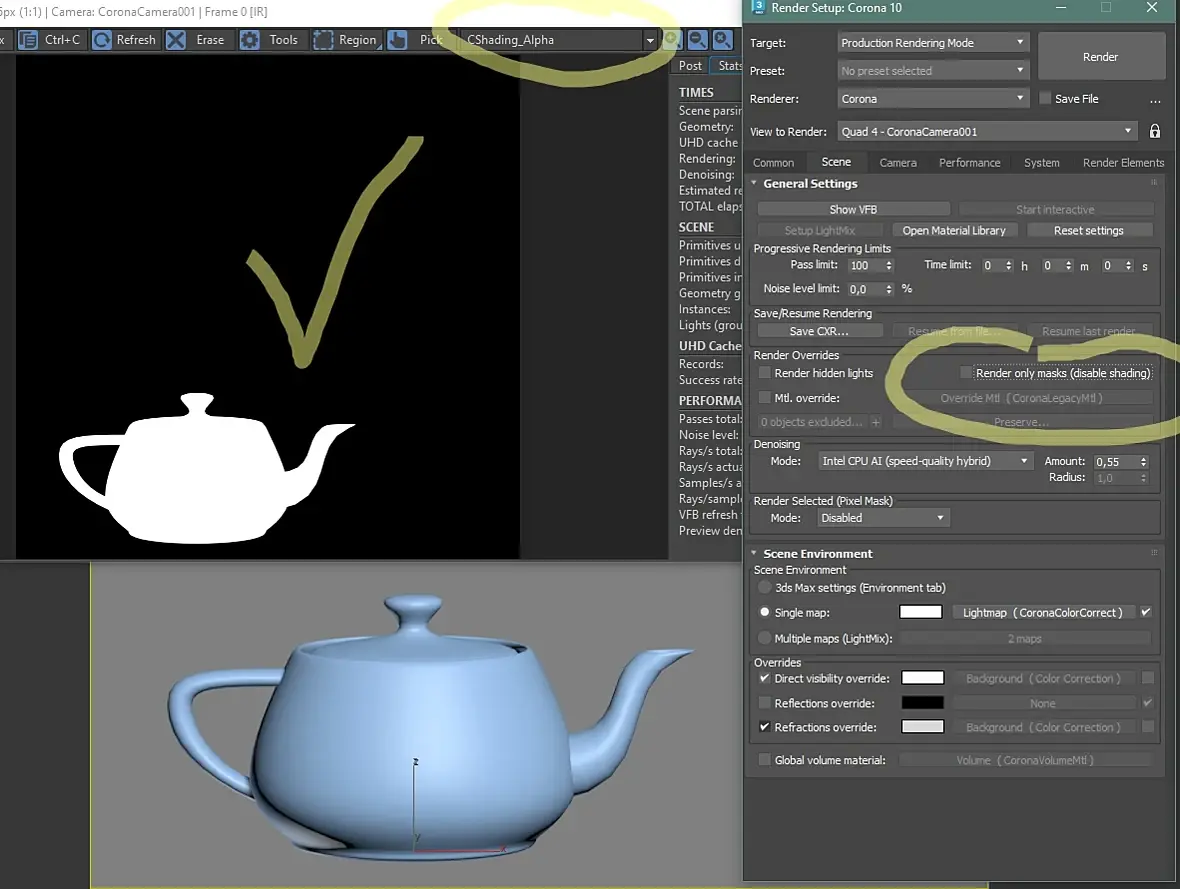This screenshot has height=889, width=1180.
Task: Enable Render only masks (disable shading)
Action: 966,373
